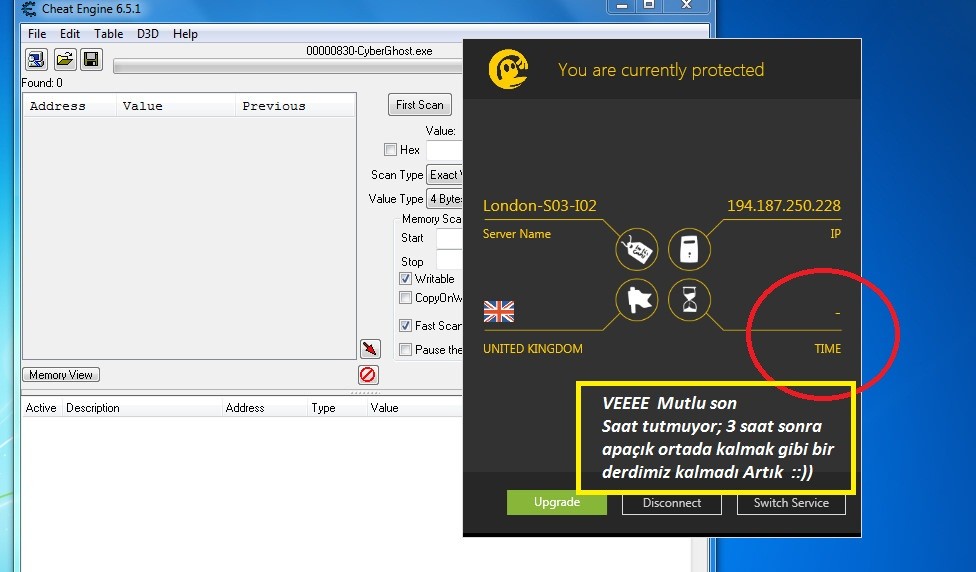This screenshot has height=572, width=976.
Task: Click the Address column header in address table
Action: point(264,408)
